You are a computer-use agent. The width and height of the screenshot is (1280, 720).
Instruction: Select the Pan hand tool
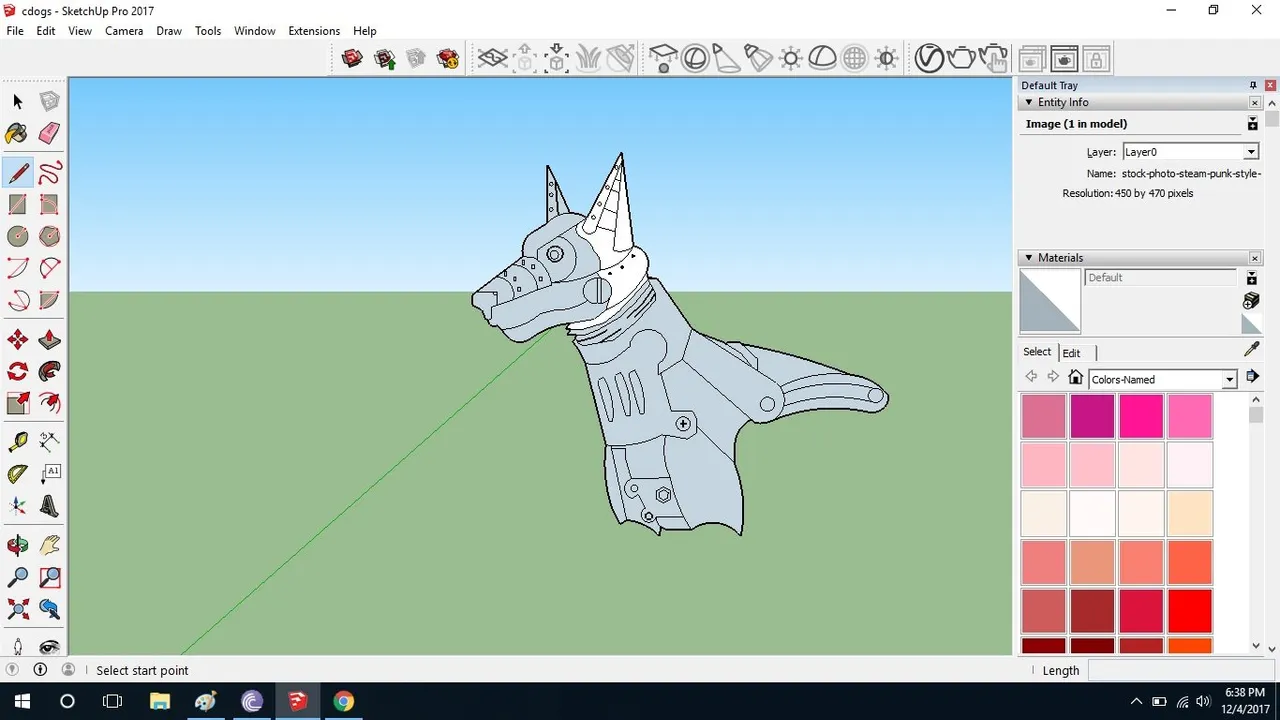[x=50, y=546]
